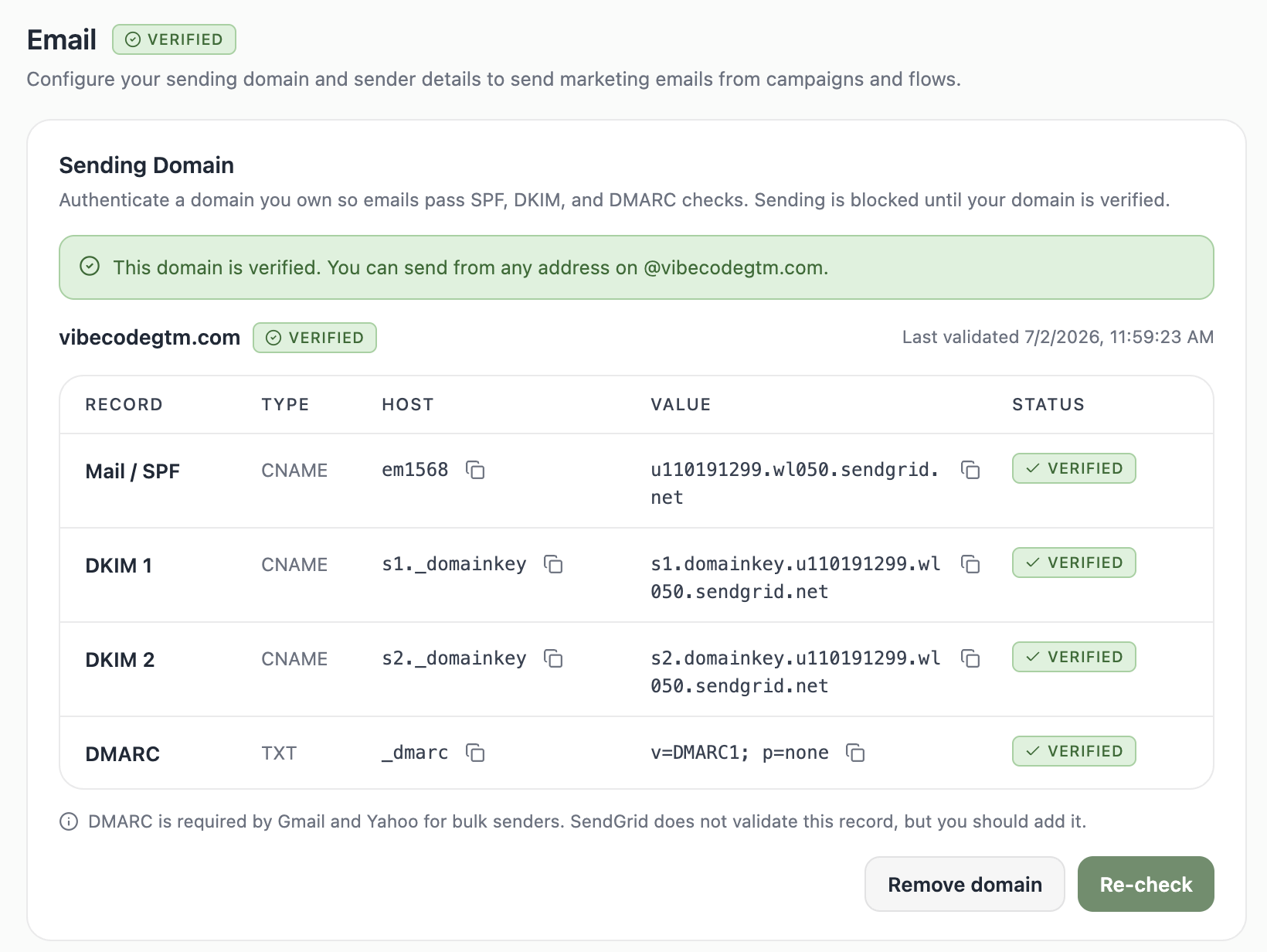Click the DMARC VERIFIED status
Viewport: 1267px width, 952px height.
pos(1074,751)
